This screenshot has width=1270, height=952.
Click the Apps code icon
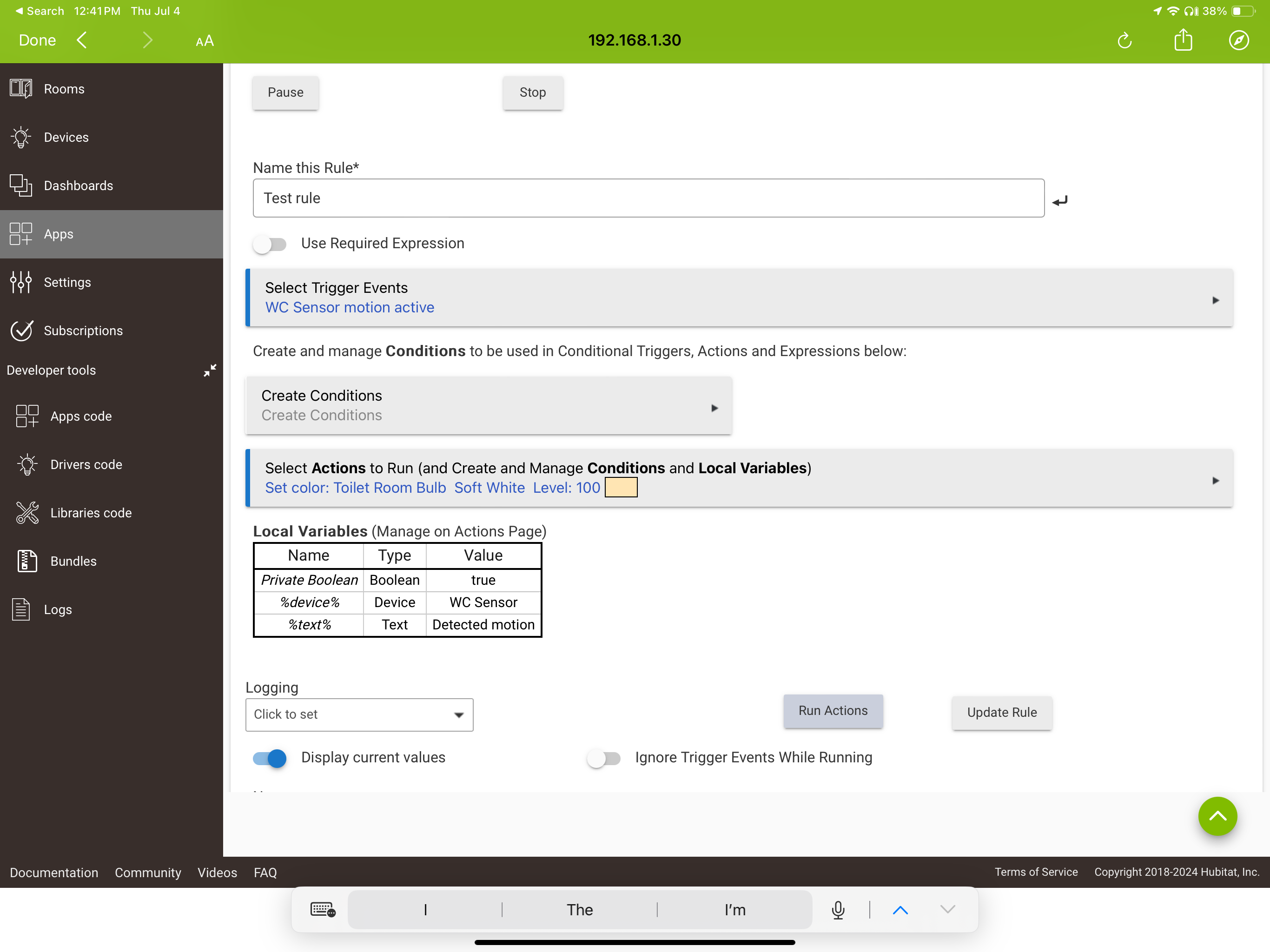[27, 416]
